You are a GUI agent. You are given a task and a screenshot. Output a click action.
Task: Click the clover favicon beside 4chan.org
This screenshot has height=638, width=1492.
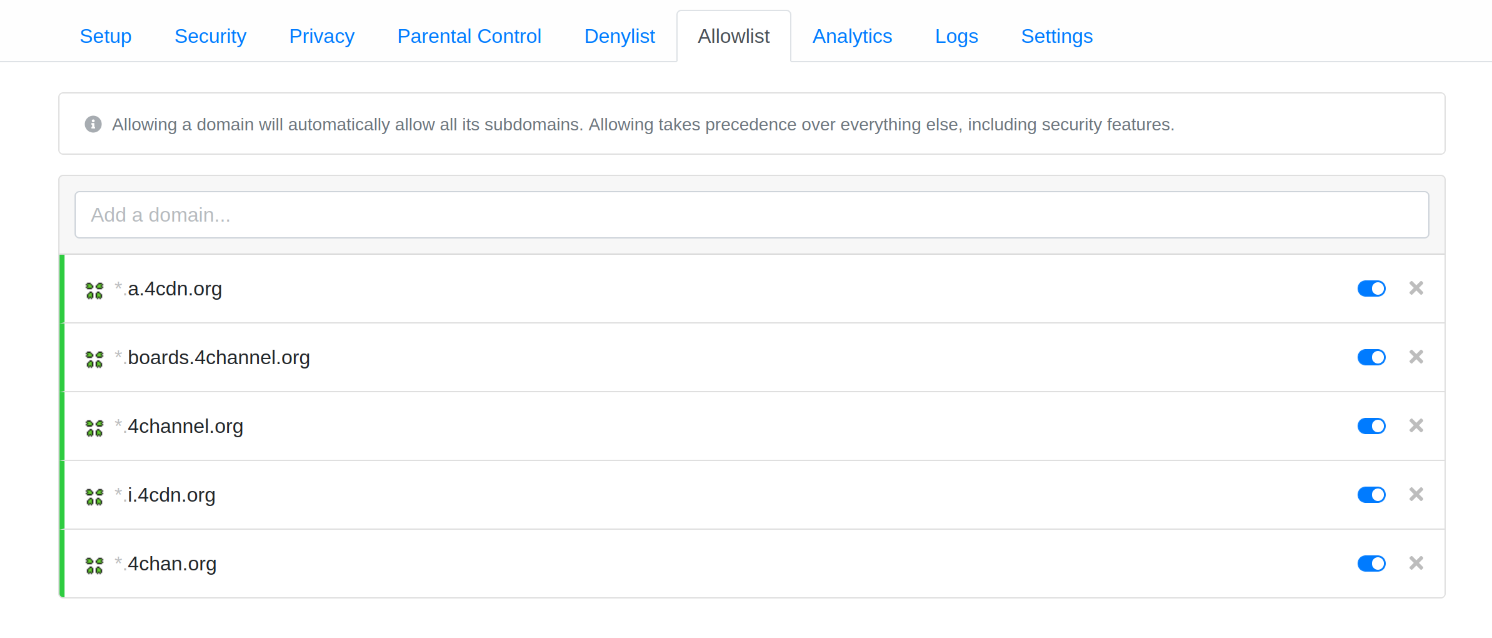(94, 565)
